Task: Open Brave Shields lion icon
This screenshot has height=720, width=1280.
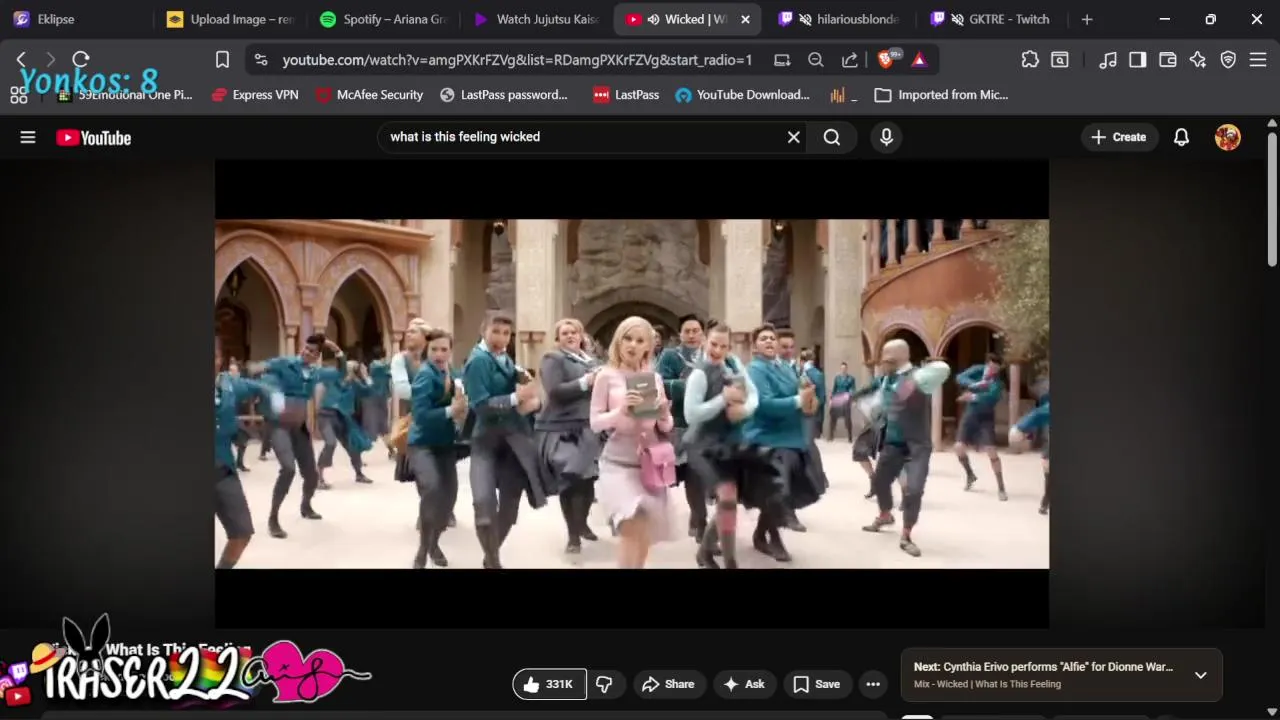Action: coord(886,60)
